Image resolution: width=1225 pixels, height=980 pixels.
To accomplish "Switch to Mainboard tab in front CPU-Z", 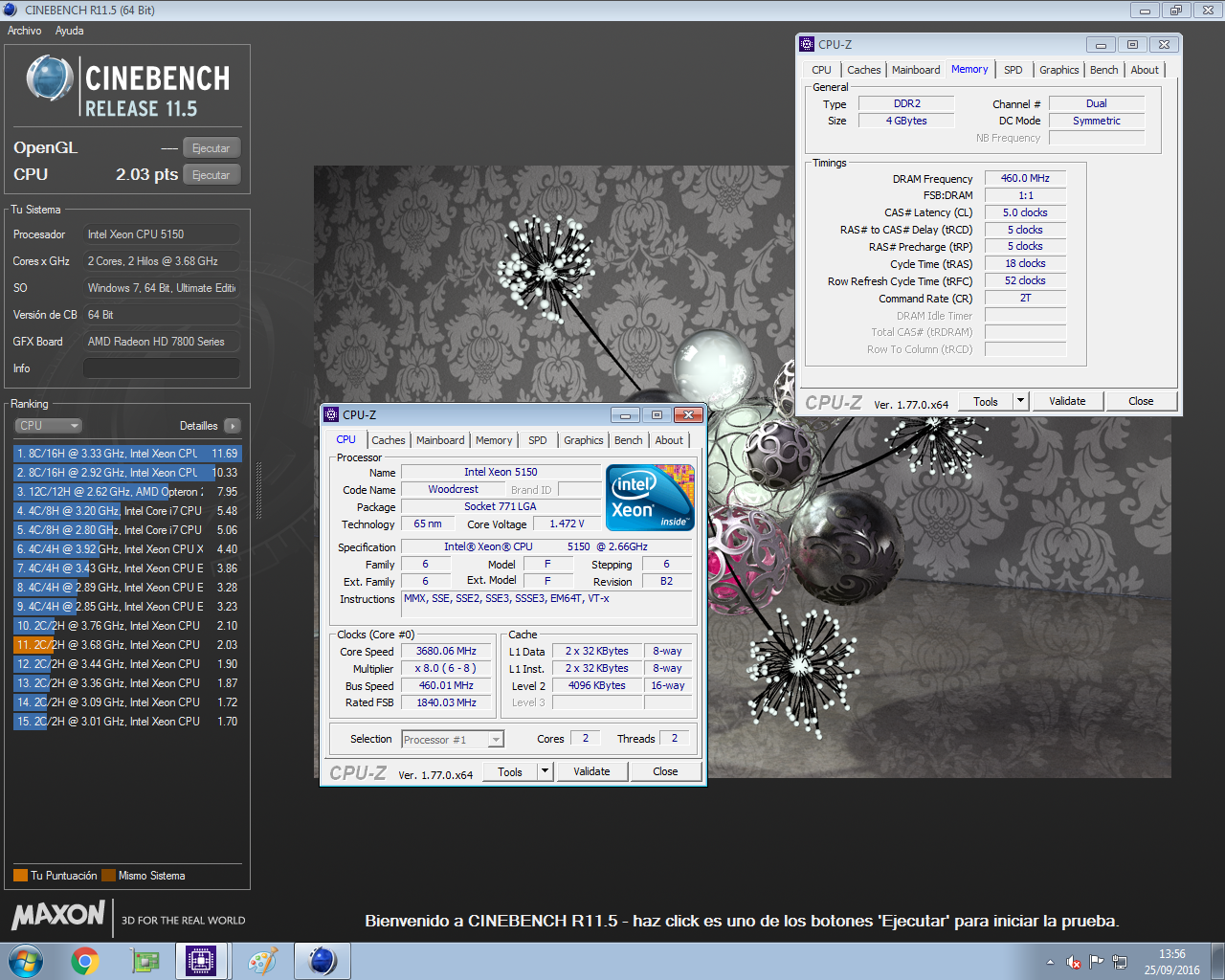I will click(440, 440).
